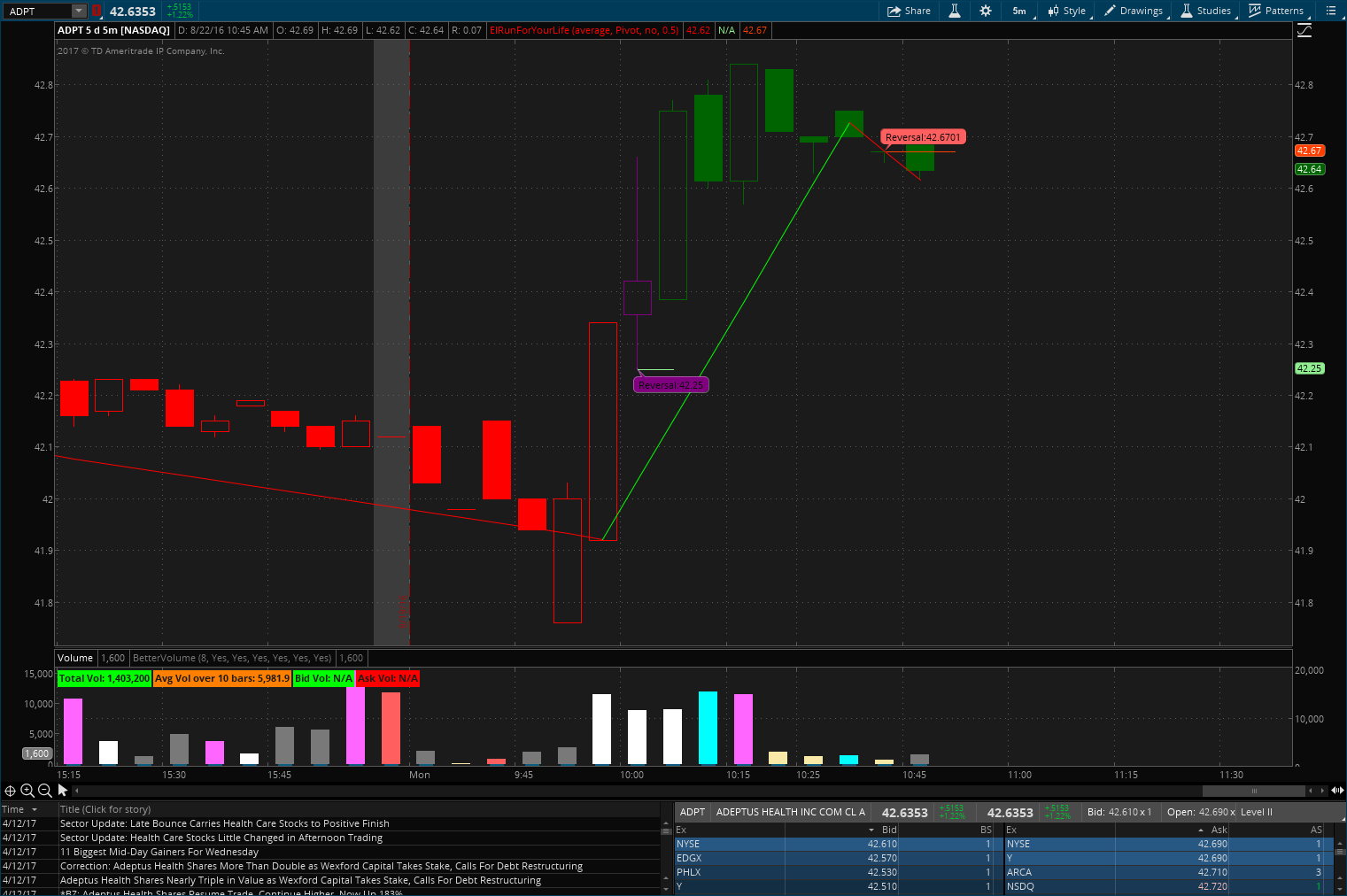1347x896 pixels.
Task: Open the Share menu
Action: [x=909, y=11]
